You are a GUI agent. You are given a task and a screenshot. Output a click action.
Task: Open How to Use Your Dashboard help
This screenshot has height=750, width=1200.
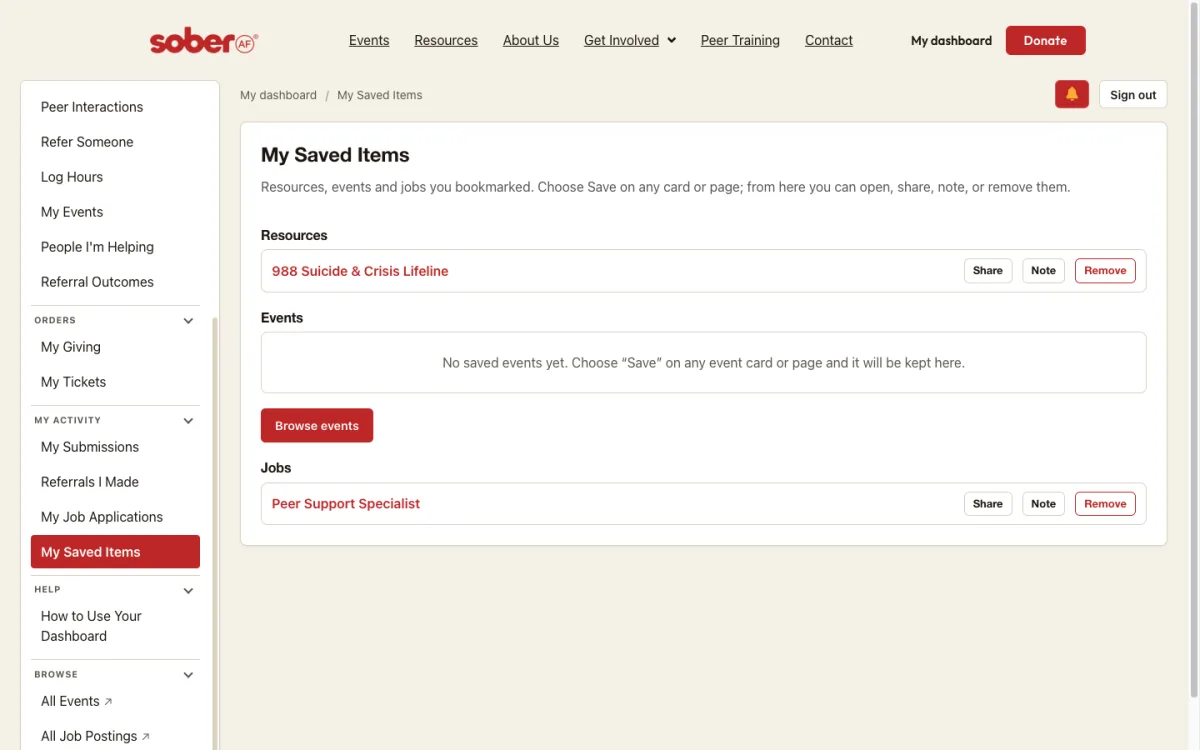[115, 626]
